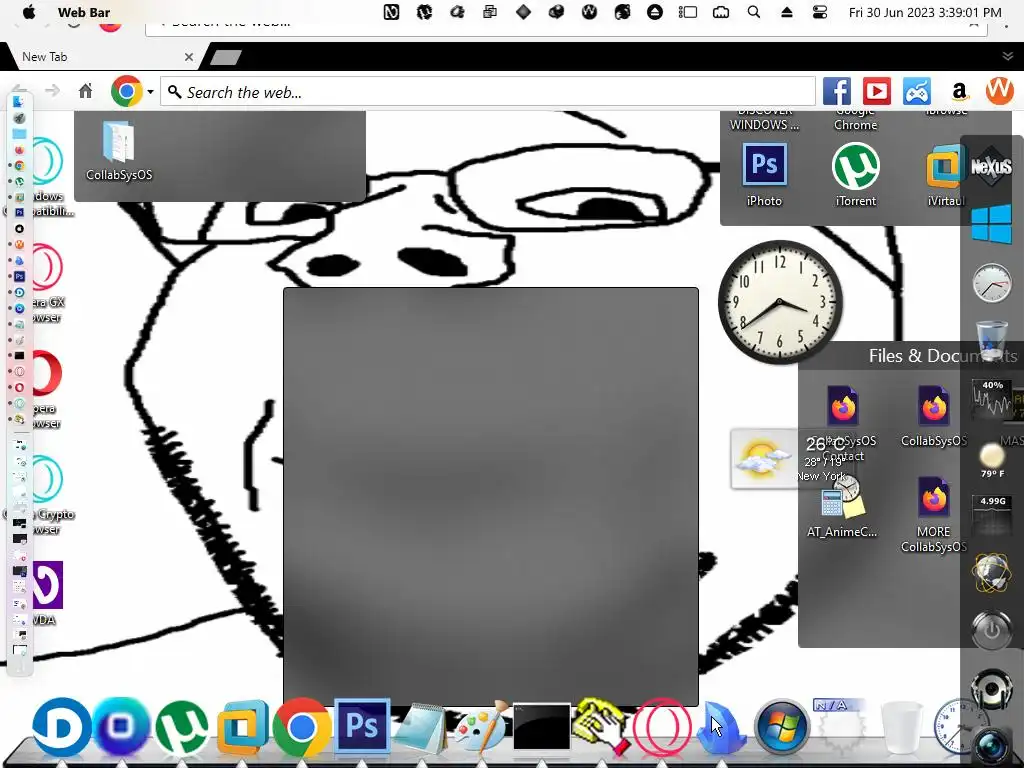Open the AT_AnimeC... calculator shortcut
This screenshot has height=768, width=1024.
(x=842, y=507)
